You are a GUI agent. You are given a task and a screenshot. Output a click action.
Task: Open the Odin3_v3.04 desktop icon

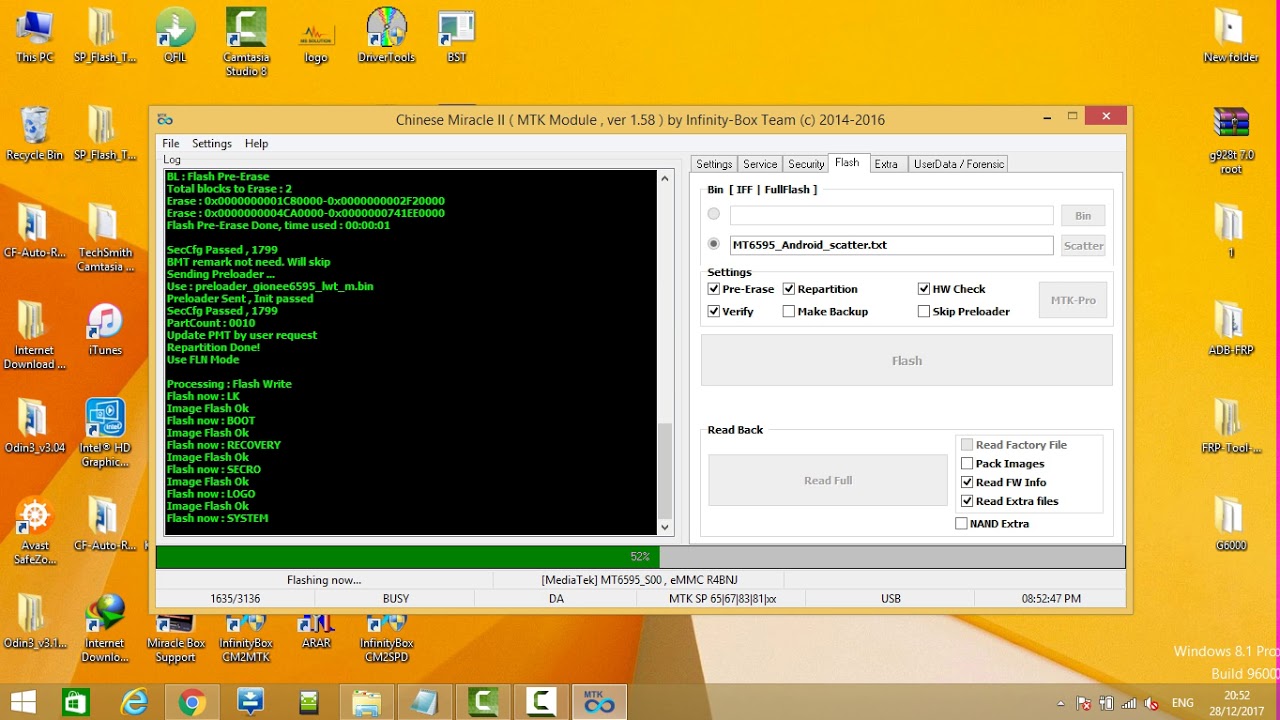(34, 426)
